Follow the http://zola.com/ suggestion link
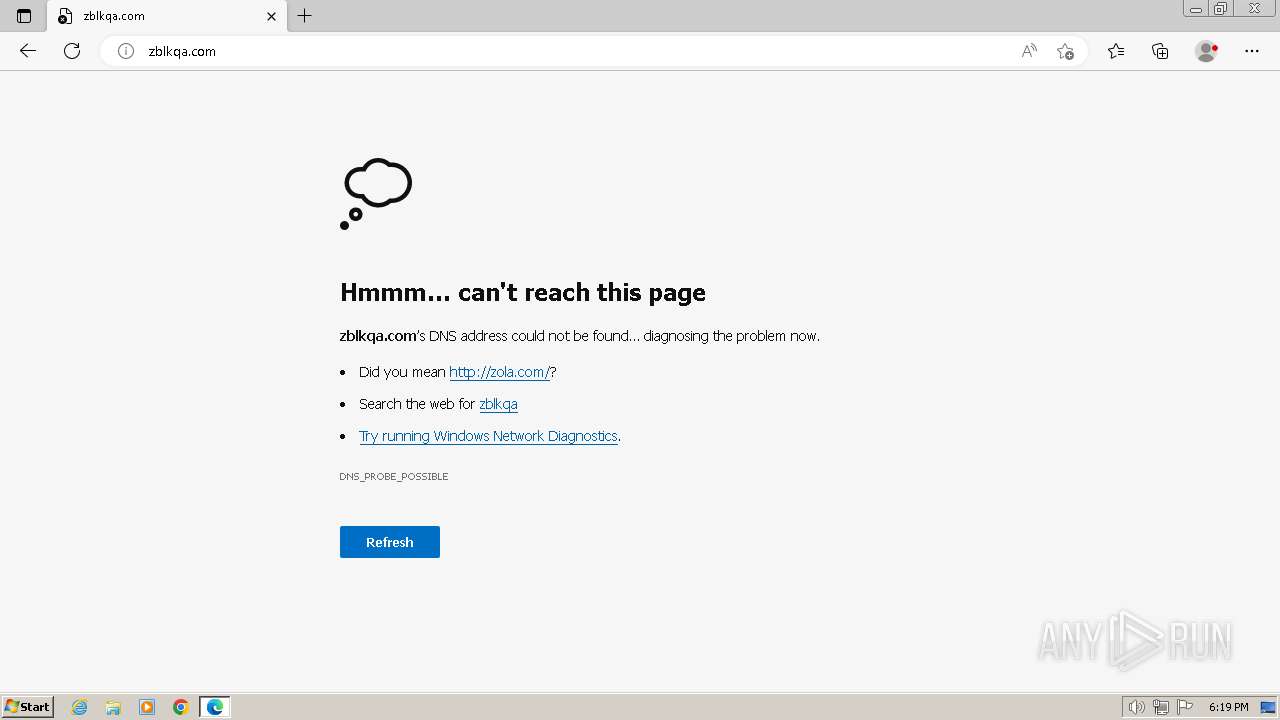Viewport: 1280px width, 720px height. pos(499,372)
